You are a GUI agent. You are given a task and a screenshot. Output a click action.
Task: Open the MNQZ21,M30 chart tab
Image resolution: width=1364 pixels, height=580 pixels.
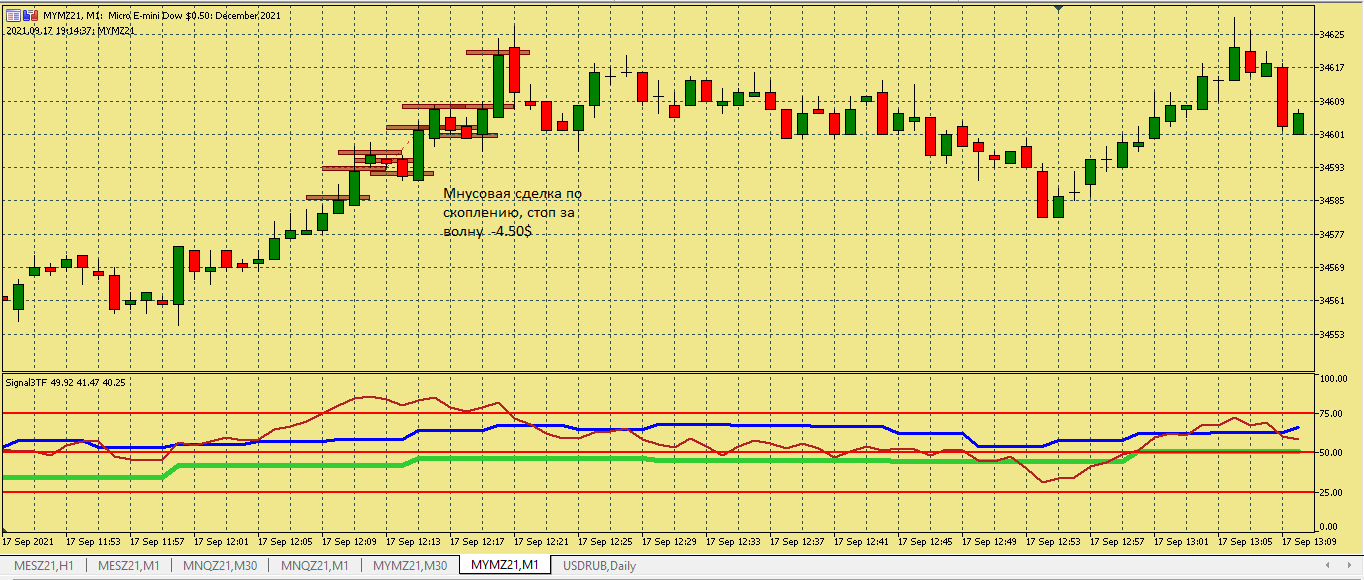220,566
